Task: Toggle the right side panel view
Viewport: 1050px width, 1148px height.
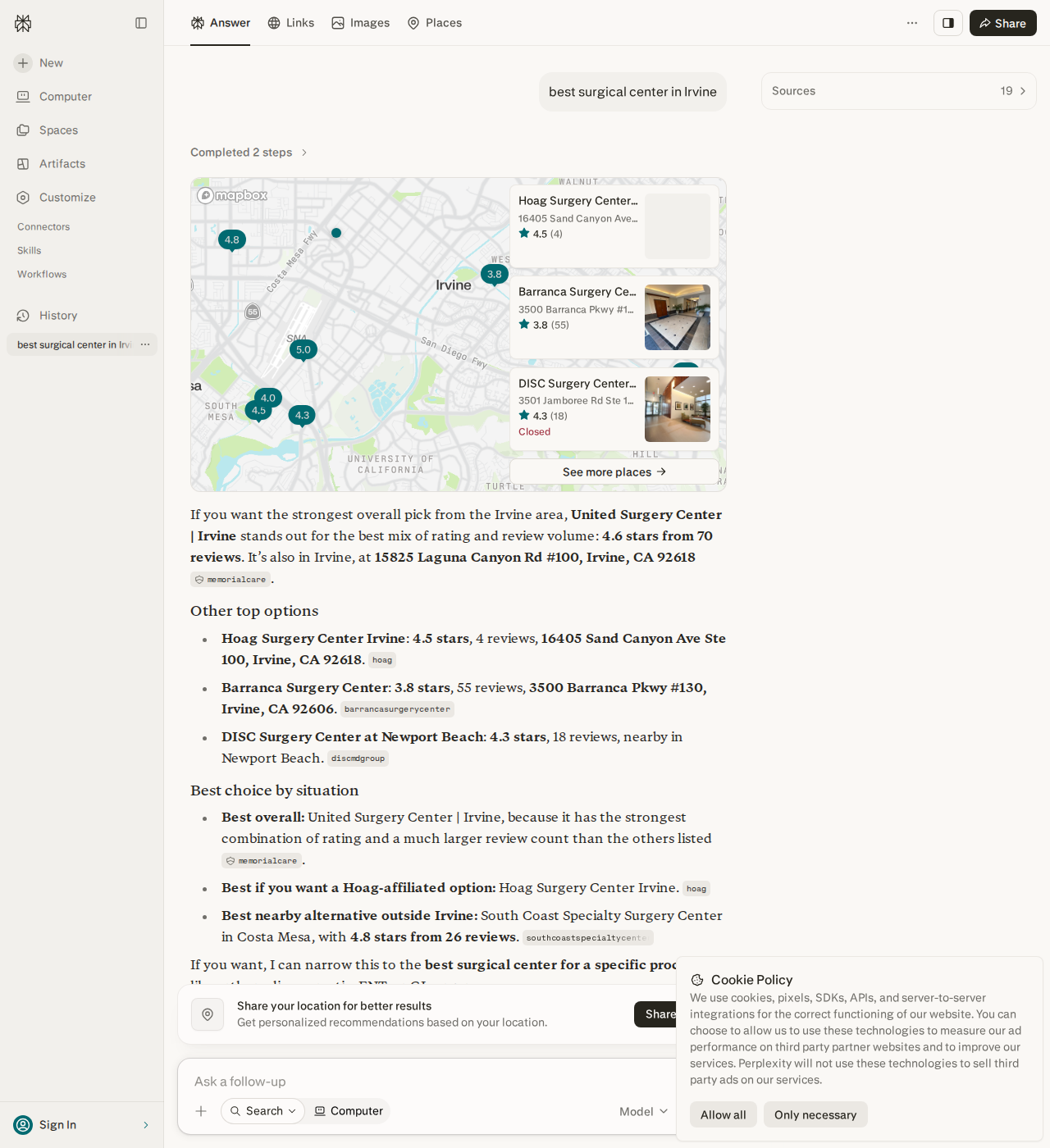Action: click(948, 23)
